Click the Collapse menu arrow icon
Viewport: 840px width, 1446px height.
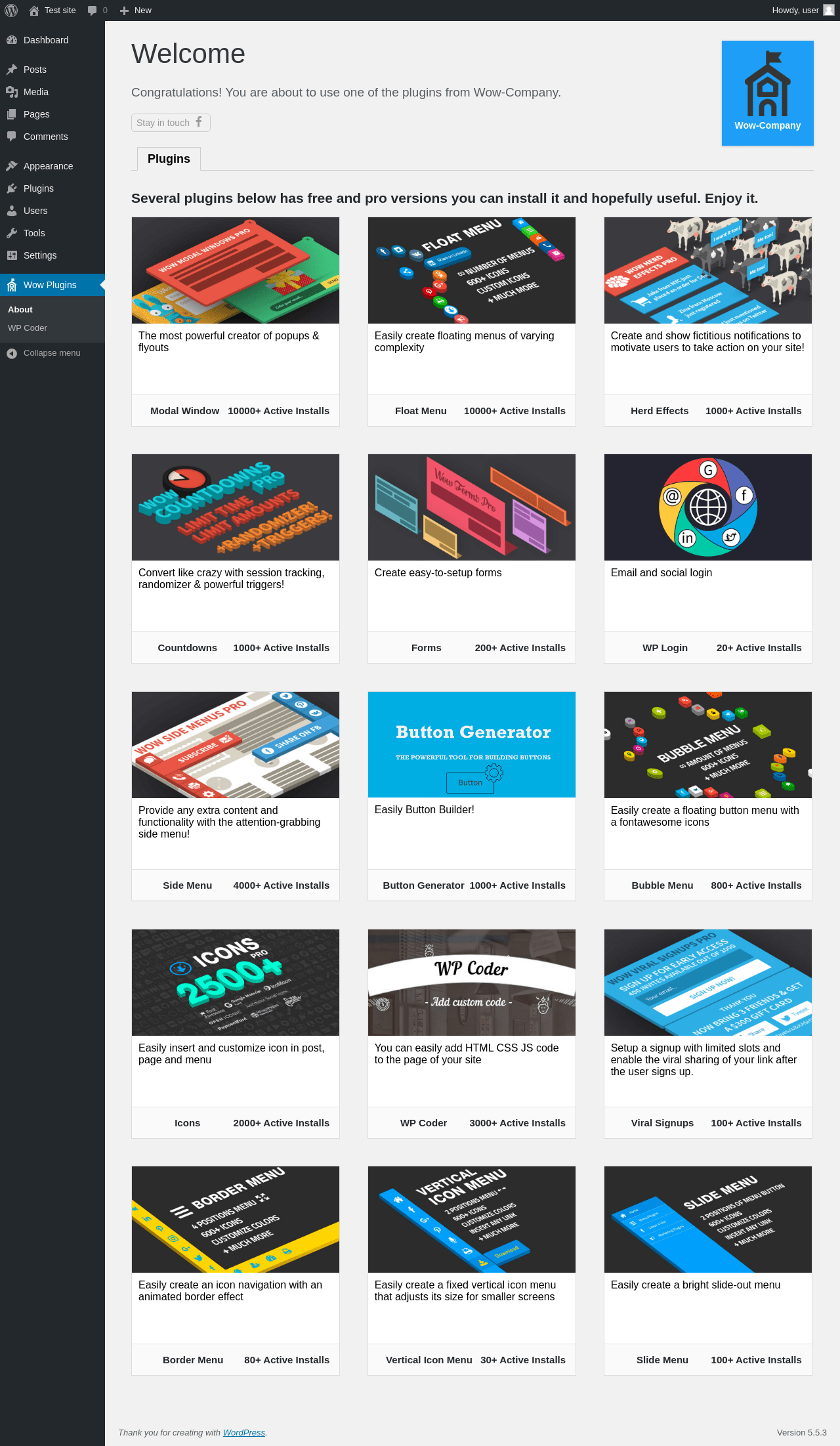[x=12, y=353]
